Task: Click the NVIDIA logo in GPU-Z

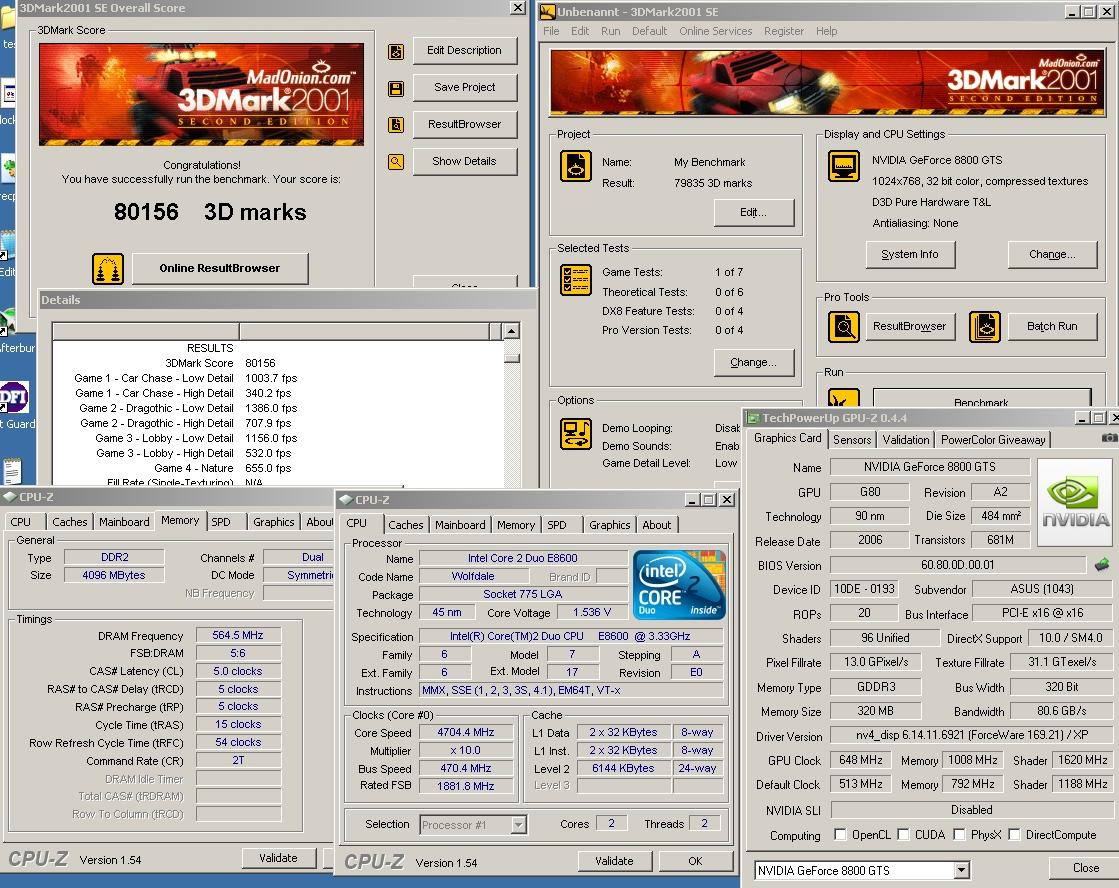Action: (1075, 503)
